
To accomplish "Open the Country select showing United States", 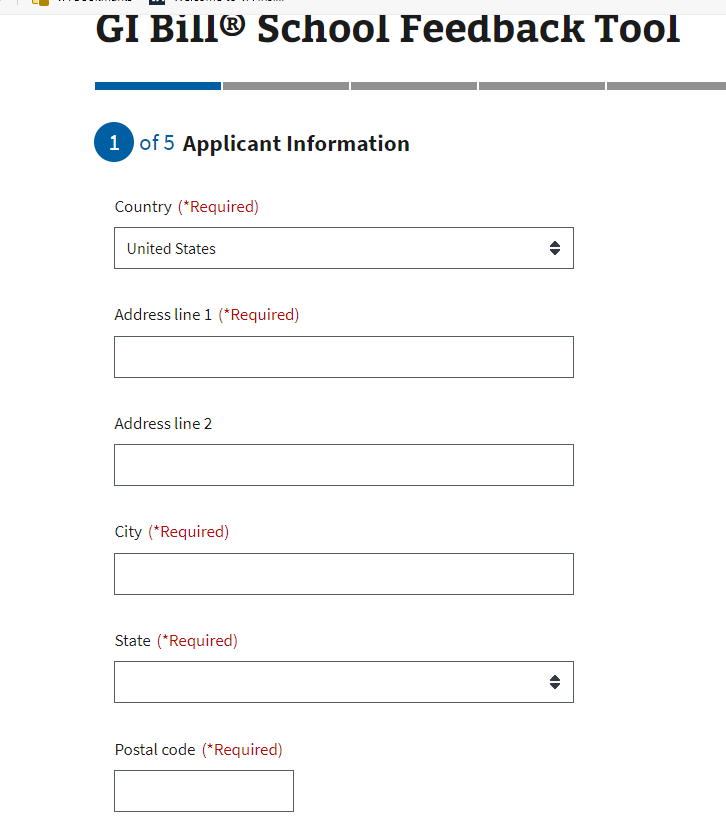I will [330, 248].
